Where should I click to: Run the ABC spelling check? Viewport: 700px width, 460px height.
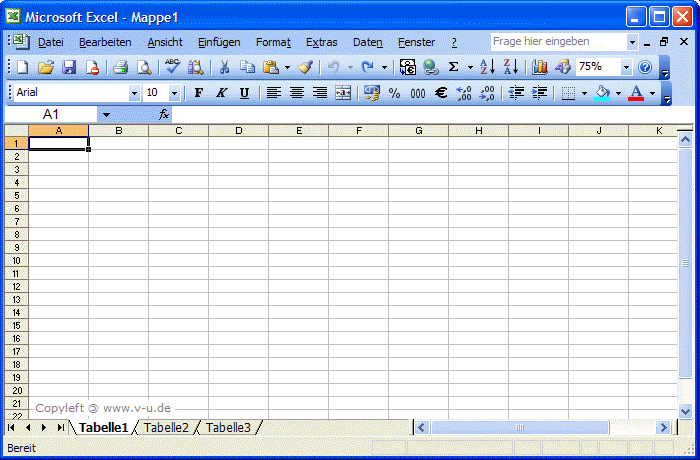click(x=172, y=67)
